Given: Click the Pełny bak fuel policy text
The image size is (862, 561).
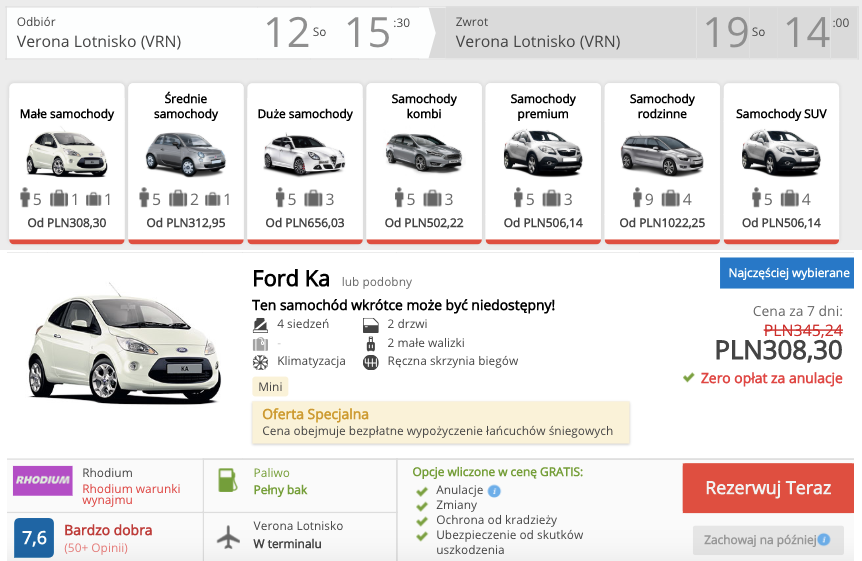Looking at the screenshot, I should point(280,490).
